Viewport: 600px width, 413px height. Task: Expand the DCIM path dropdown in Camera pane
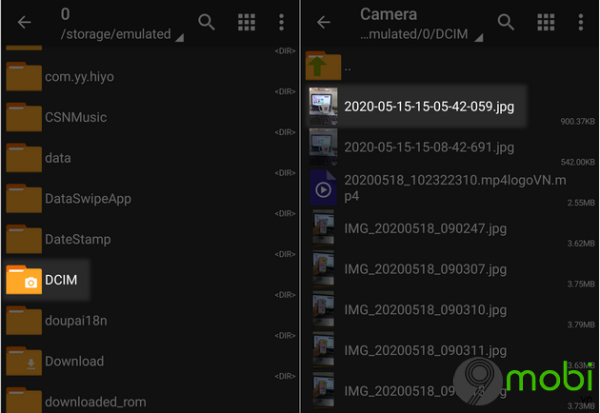(478, 37)
